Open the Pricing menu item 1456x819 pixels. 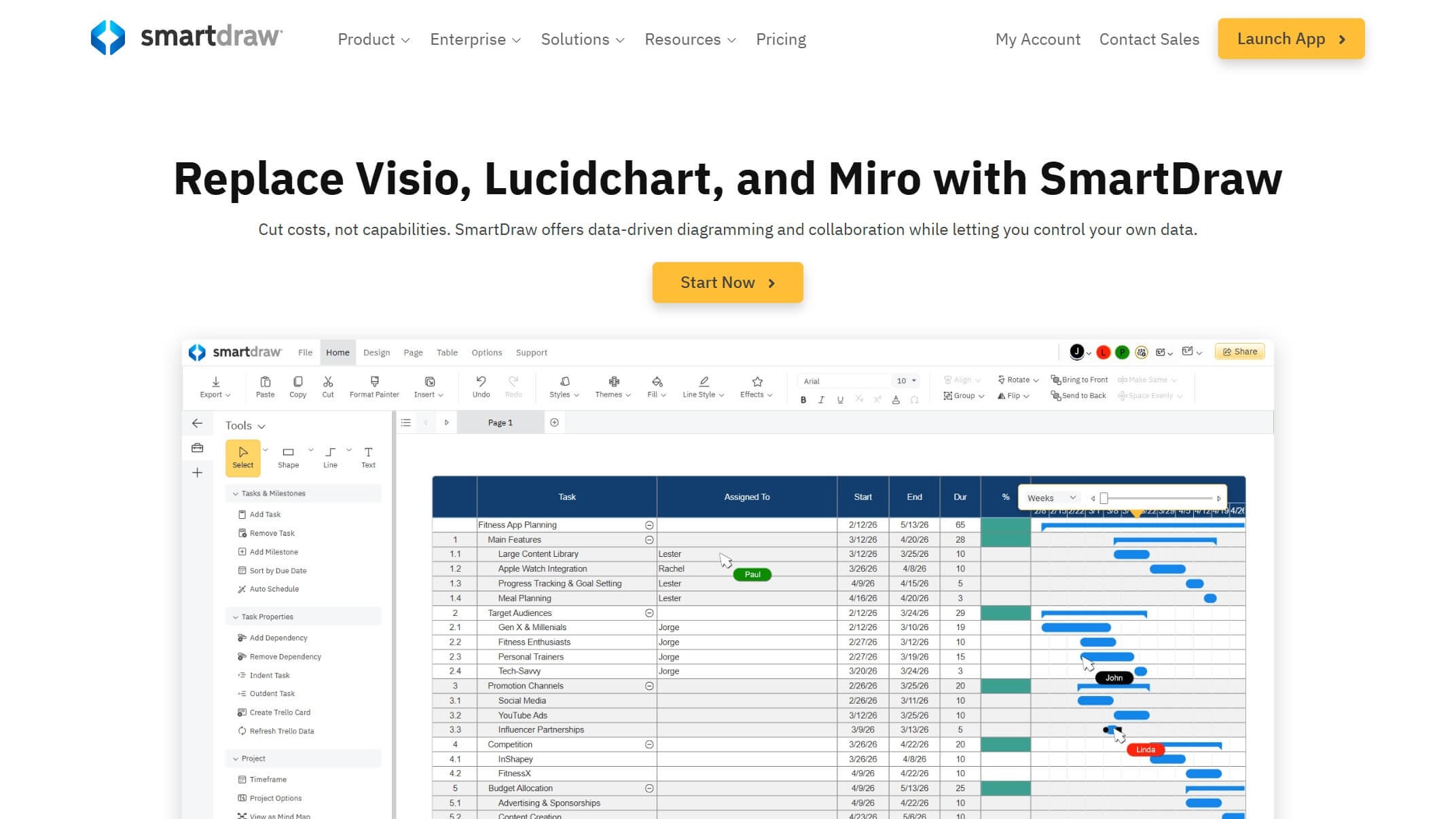pos(781,39)
